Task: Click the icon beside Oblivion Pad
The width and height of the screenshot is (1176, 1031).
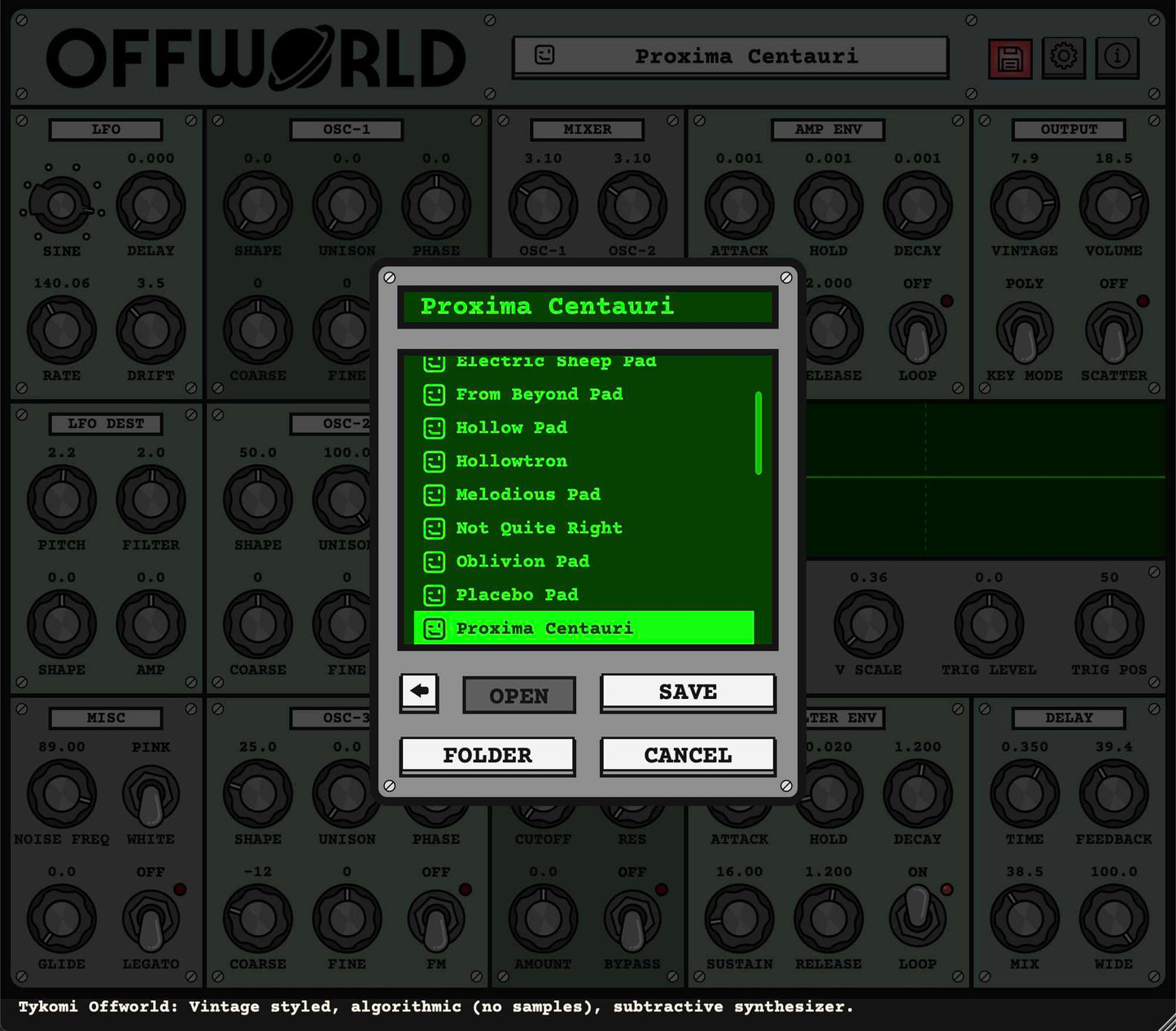Action: [x=435, y=561]
